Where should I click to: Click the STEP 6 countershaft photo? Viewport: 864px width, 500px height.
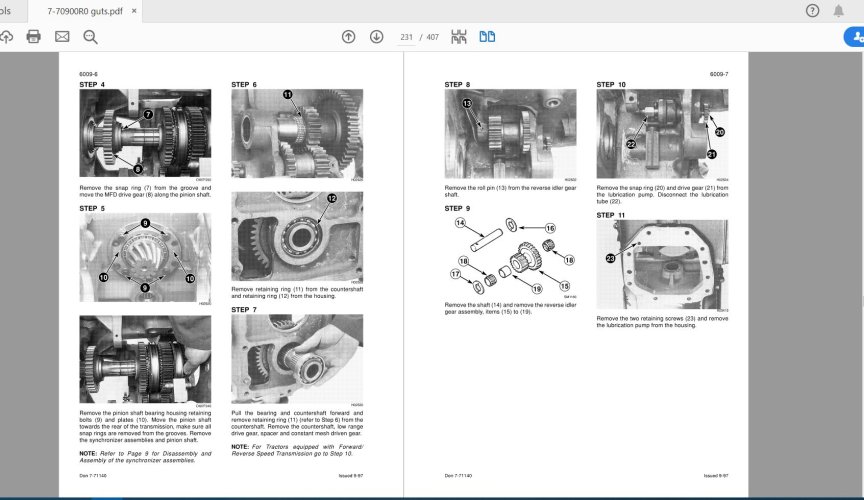(297, 133)
